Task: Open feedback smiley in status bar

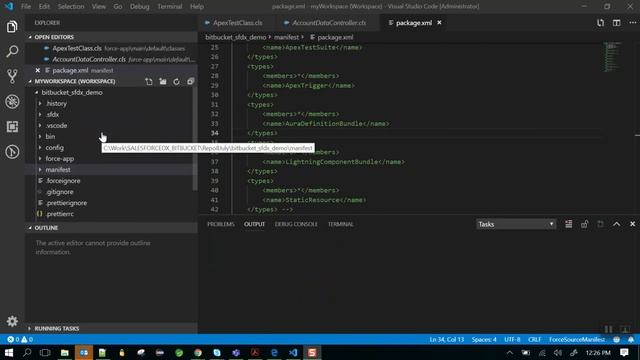Action: [616, 340]
